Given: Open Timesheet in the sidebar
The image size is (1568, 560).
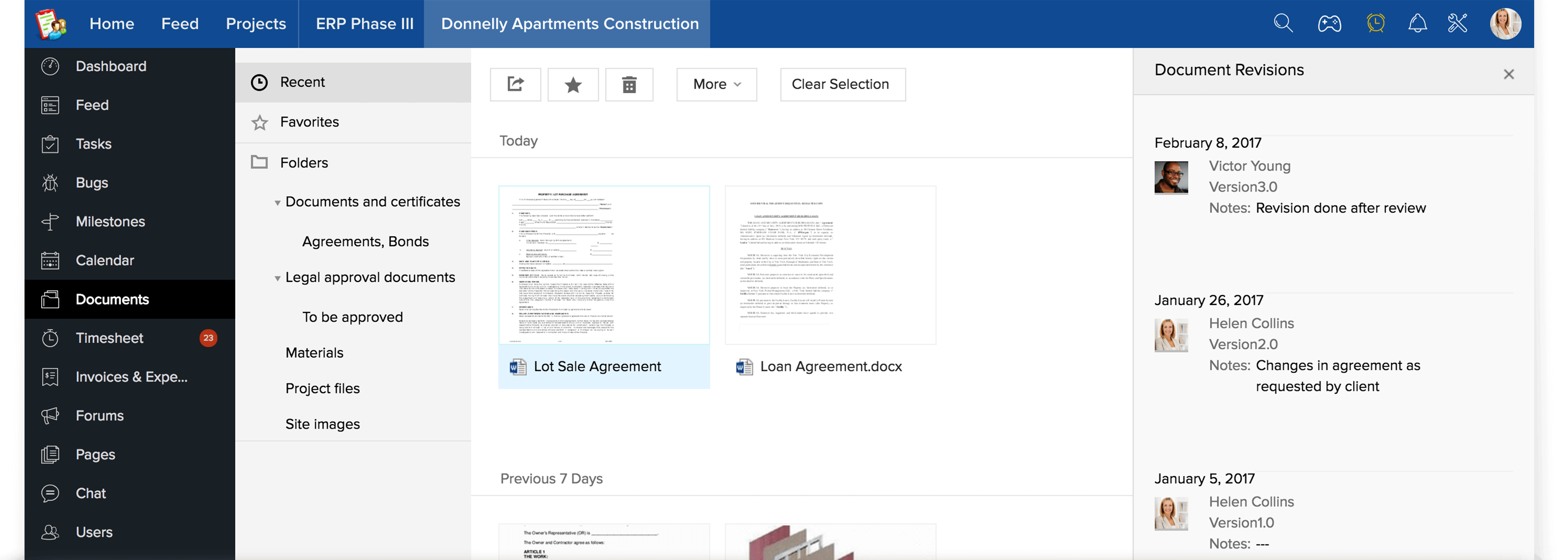Looking at the screenshot, I should coord(110,338).
